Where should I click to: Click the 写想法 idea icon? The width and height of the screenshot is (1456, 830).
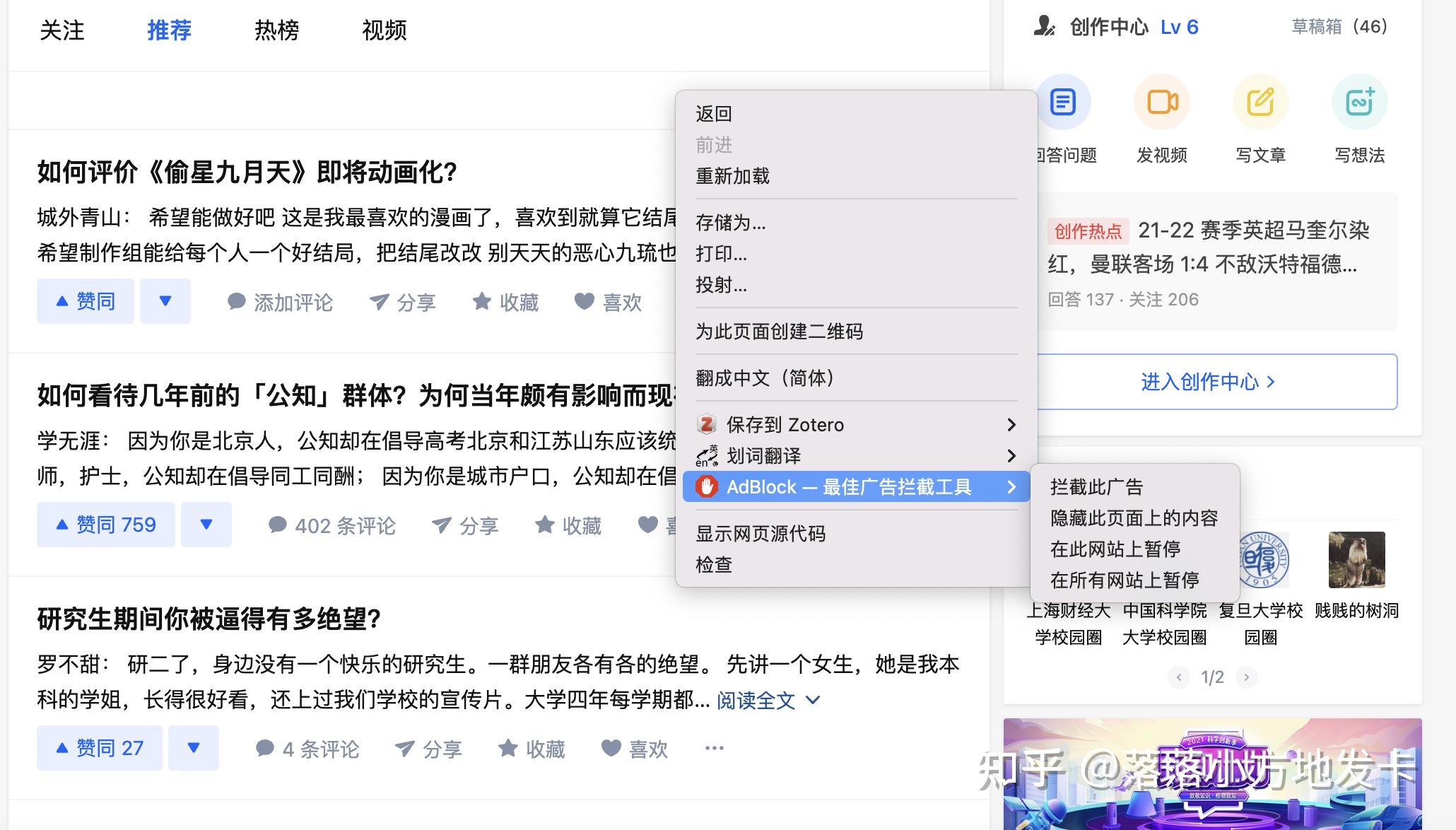pos(1359,103)
